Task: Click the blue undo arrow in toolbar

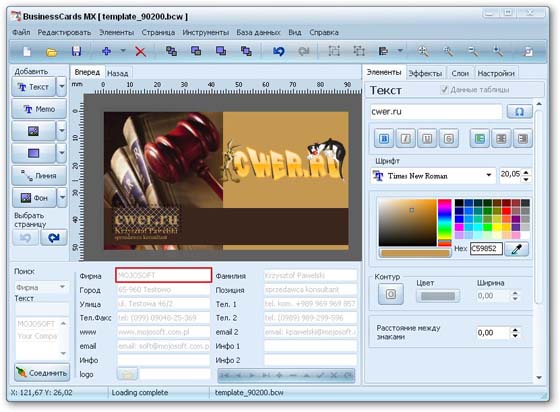Action: pyautogui.click(x=279, y=51)
